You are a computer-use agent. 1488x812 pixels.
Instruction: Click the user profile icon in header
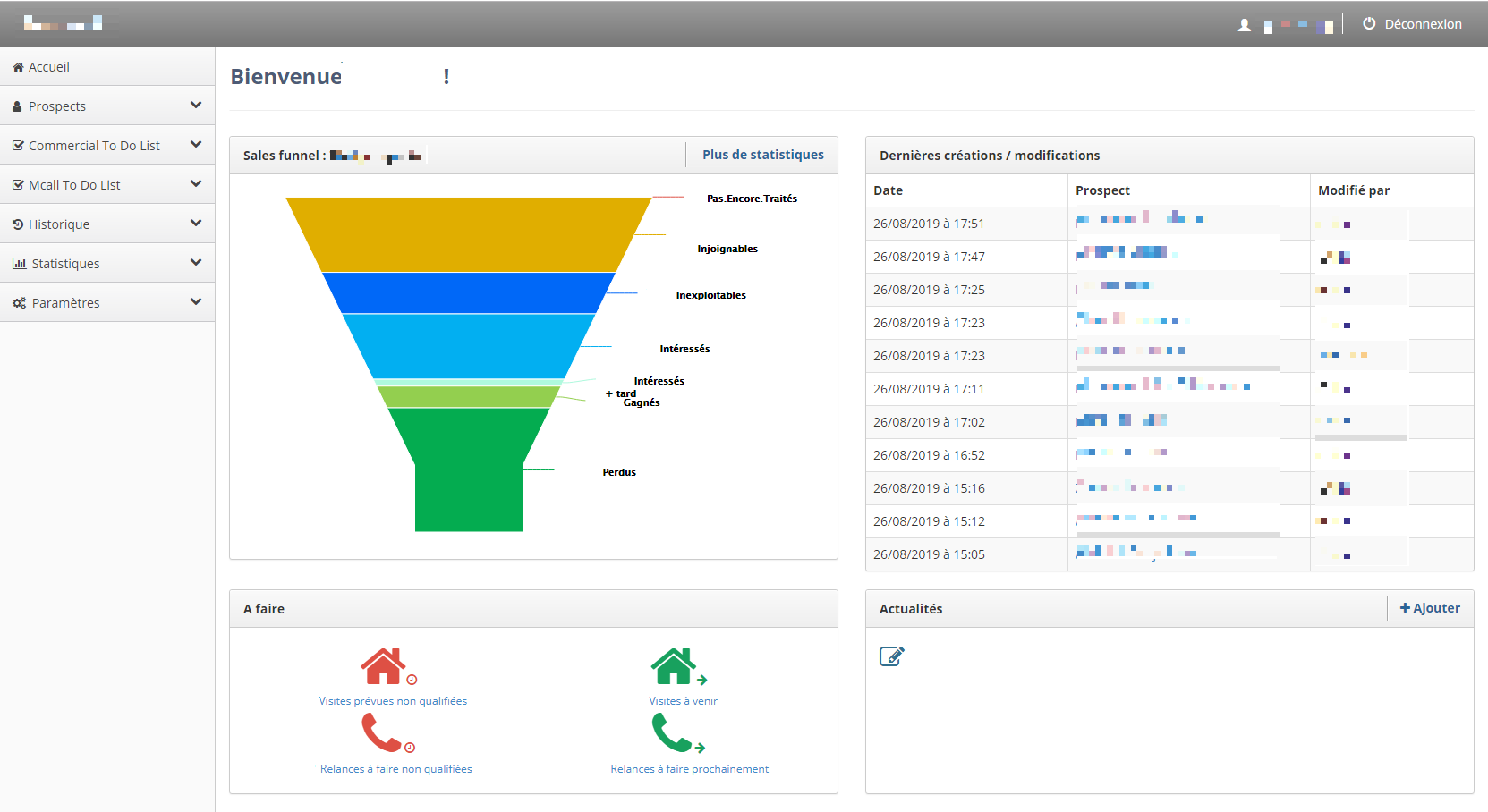[x=1244, y=25]
